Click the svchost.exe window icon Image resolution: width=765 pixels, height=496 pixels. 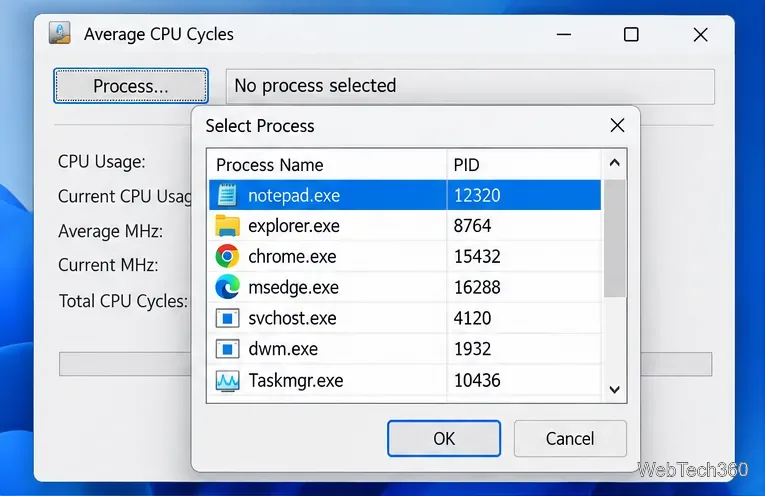click(x=227, y=318)
